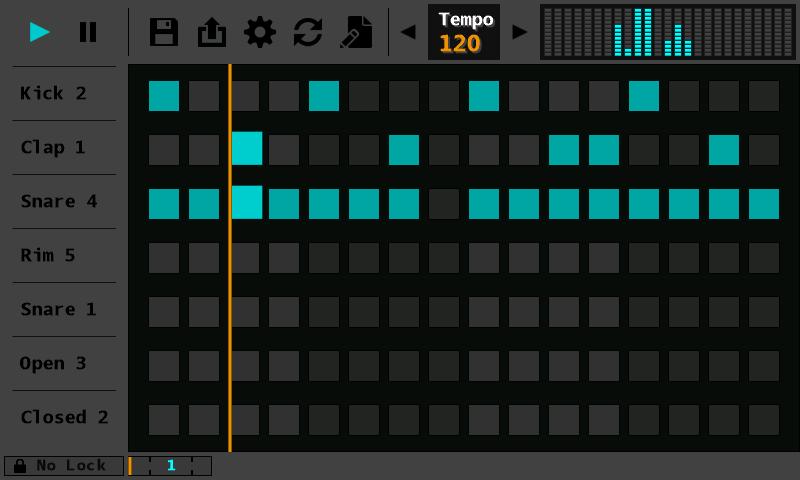
Task: Turn off Snare 4 step 1
Action: (x=164, y=204)
